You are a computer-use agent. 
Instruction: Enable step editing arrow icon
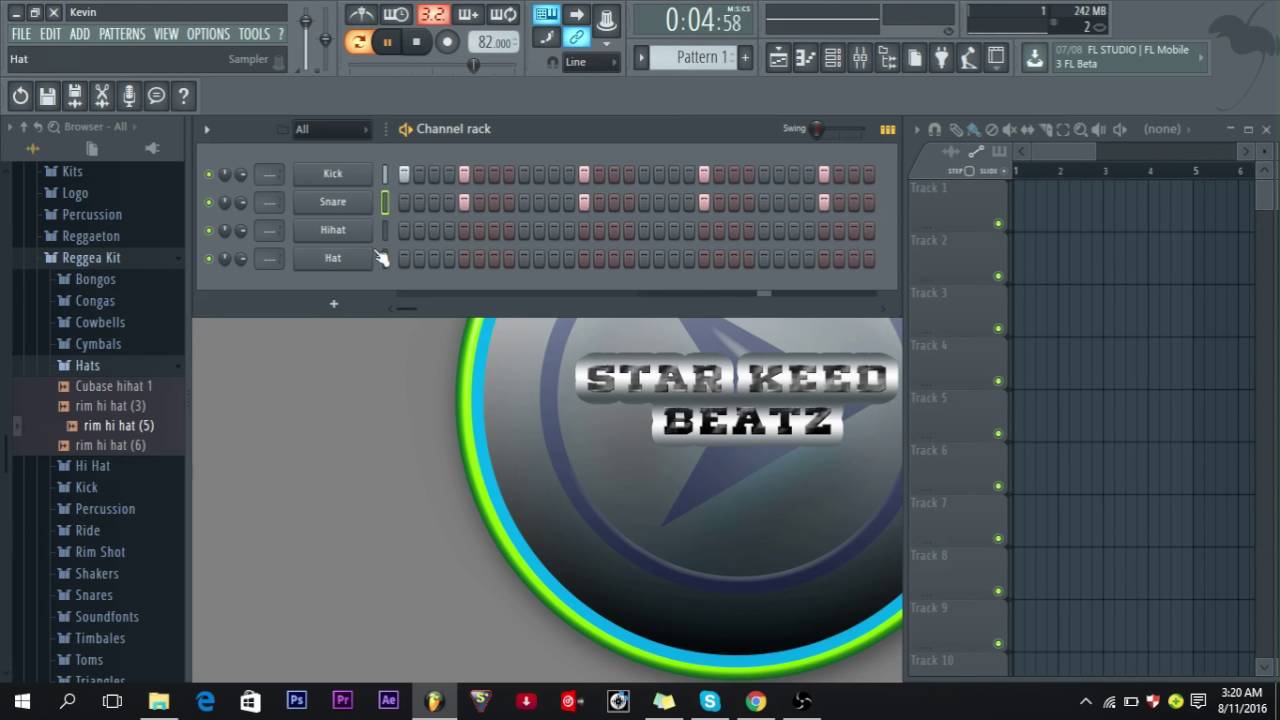[x=576, y=14]
